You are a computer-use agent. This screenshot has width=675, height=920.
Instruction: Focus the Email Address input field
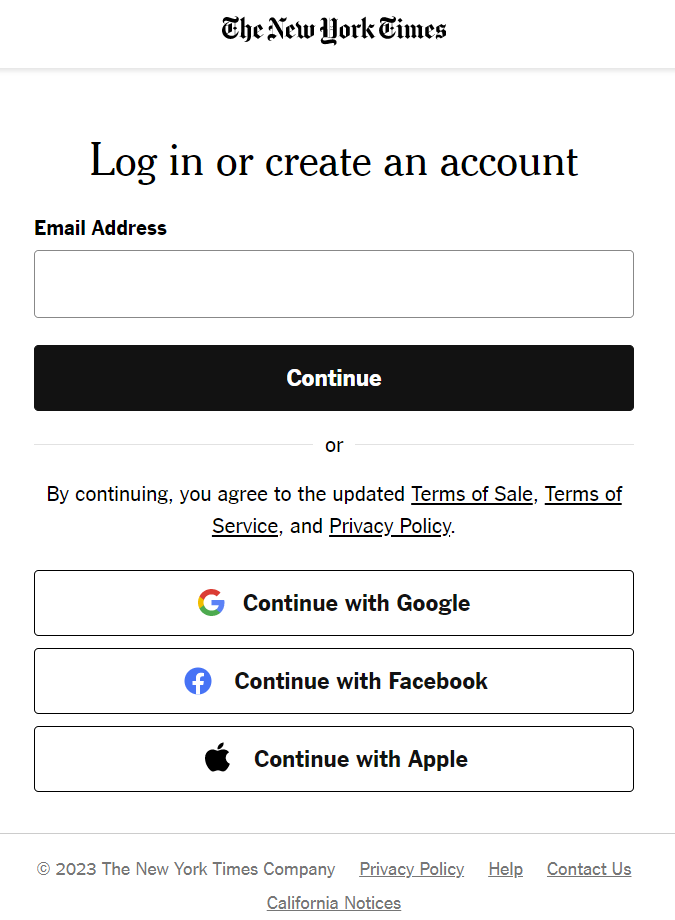[334, 284]
